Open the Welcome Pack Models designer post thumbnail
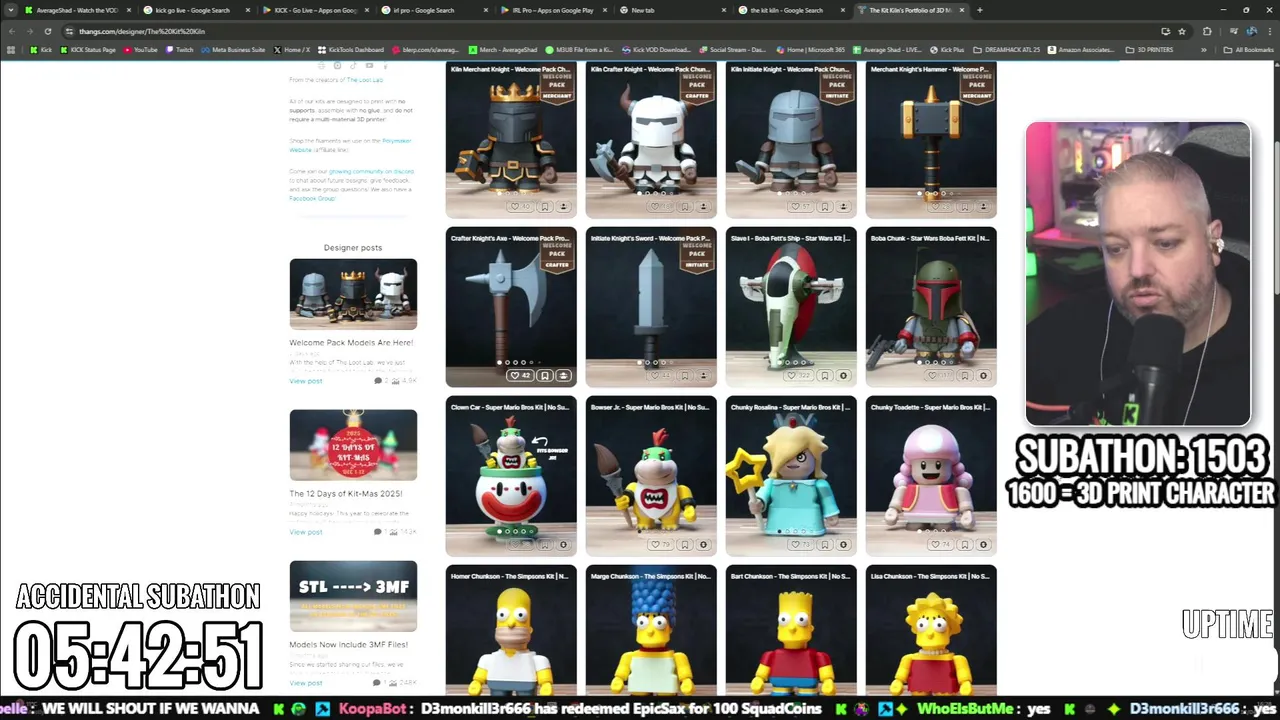The image size is (1280, 720). (x=353, y=294)
